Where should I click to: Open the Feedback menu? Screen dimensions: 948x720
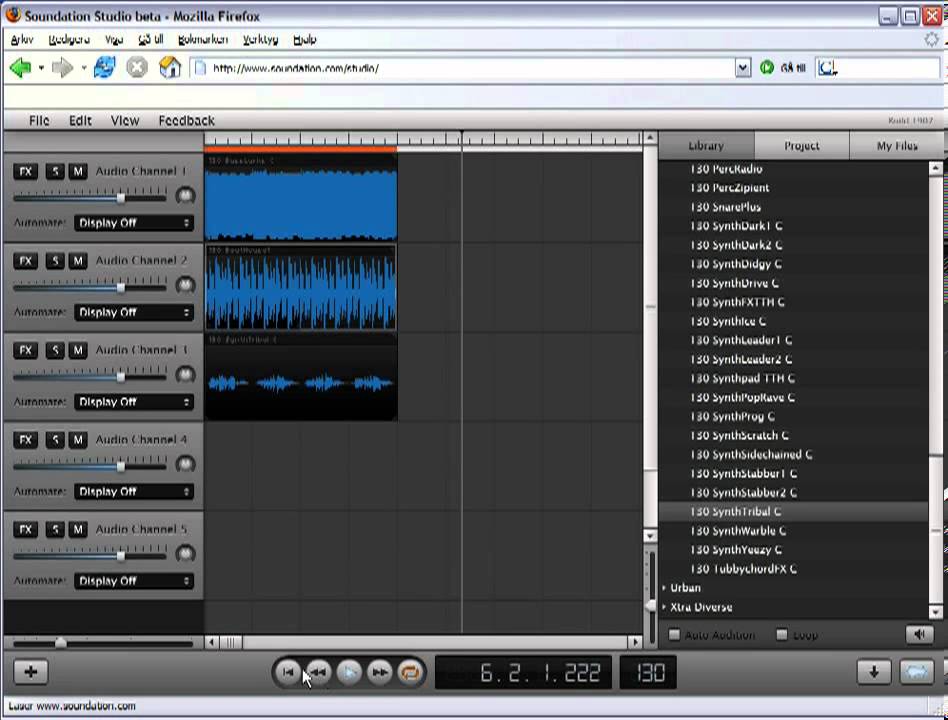(187, 120)
